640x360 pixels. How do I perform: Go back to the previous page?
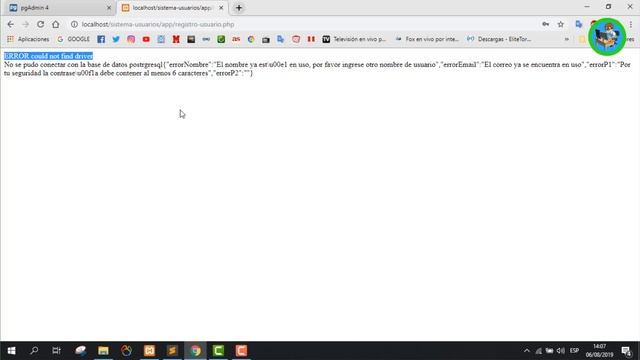click(11, 24)
